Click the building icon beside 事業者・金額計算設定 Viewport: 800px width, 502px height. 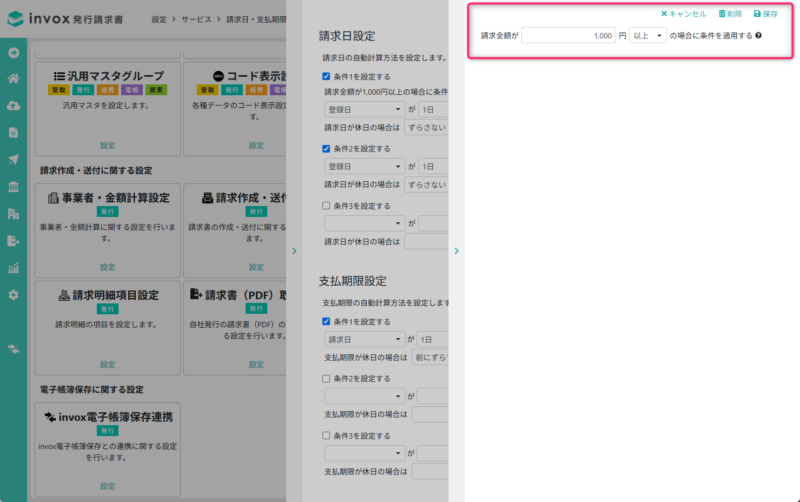tap(53, 198)
